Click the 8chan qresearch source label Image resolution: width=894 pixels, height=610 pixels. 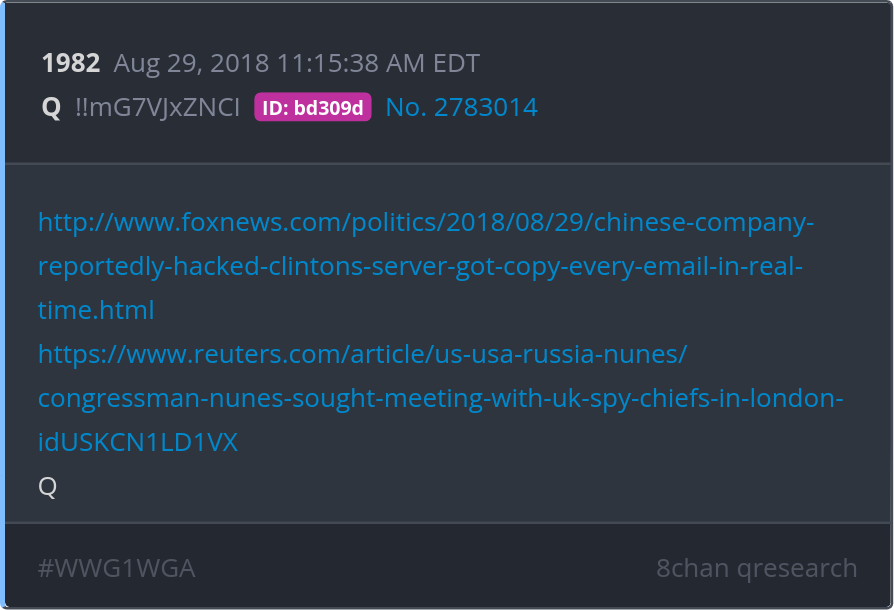[x=757, y=568]
